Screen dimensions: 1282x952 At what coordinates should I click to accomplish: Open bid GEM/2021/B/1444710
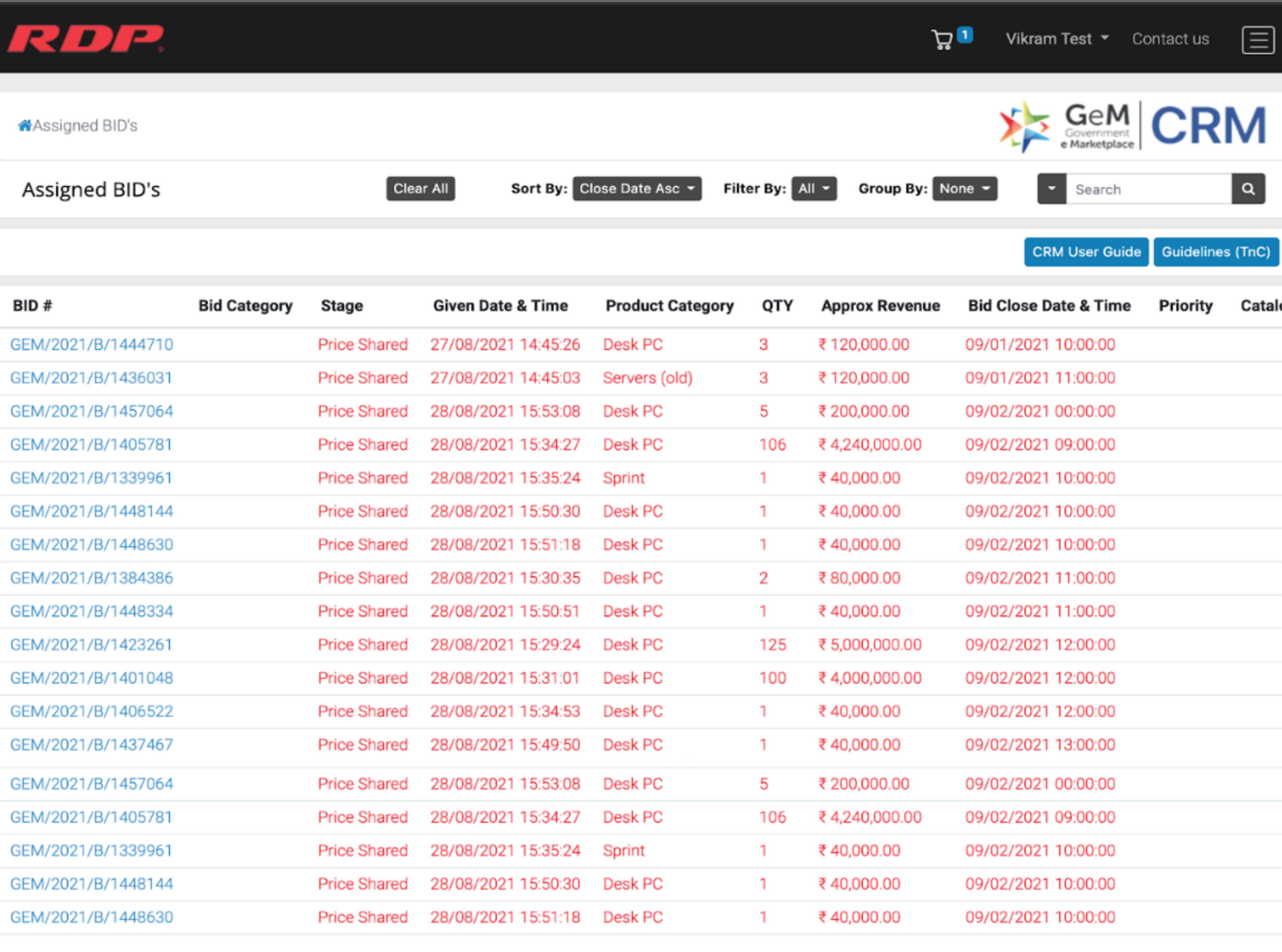coord(92,345)
